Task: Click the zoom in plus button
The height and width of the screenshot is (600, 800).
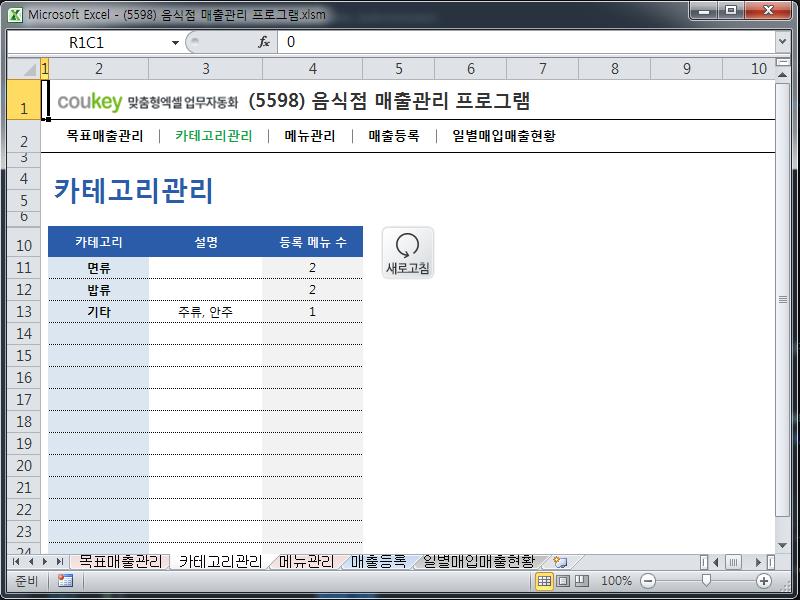Action: 764,581
